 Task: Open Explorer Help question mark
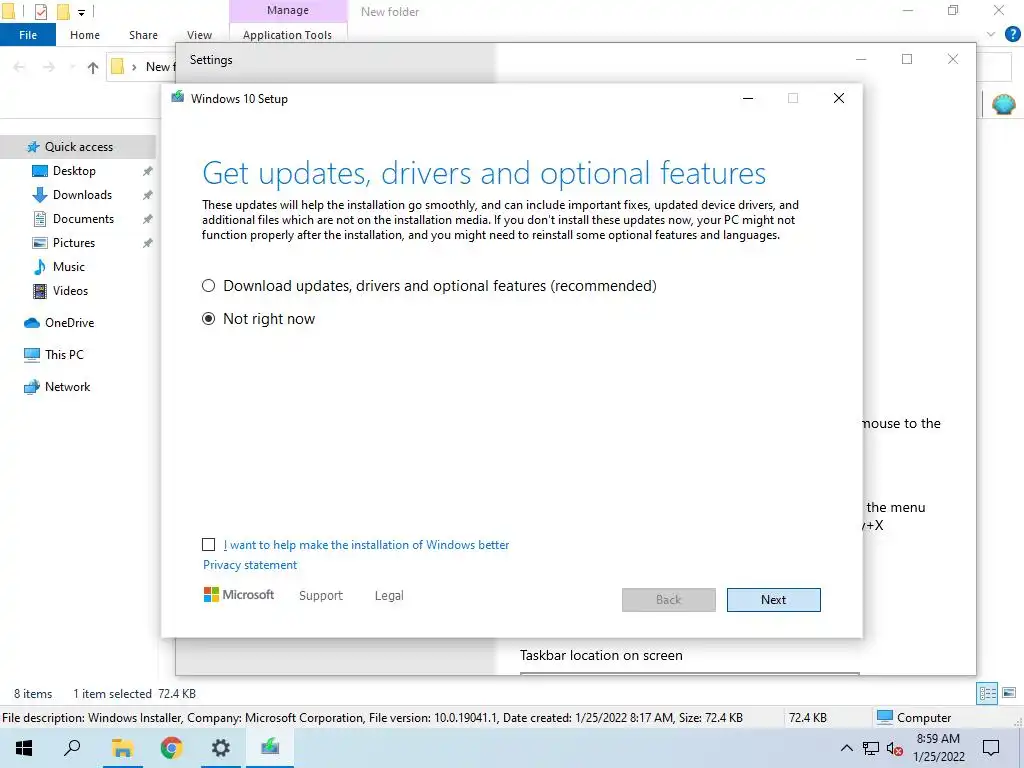pyautogui.click(x=1012, y=34)
